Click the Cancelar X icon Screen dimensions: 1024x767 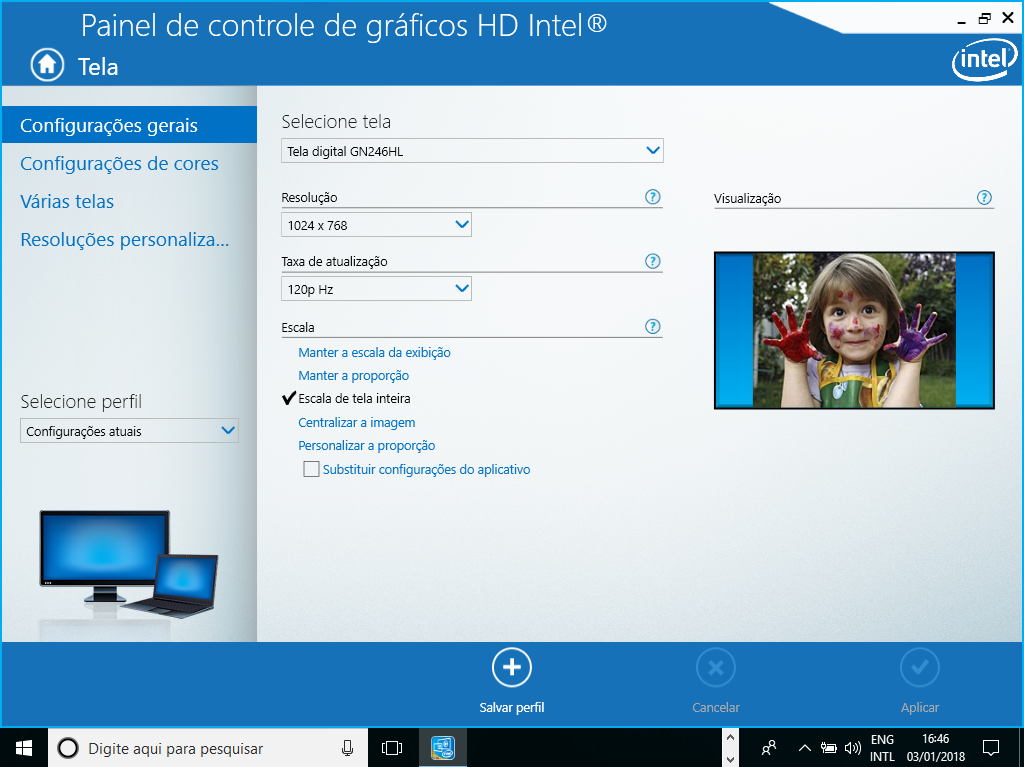point(716,668)
